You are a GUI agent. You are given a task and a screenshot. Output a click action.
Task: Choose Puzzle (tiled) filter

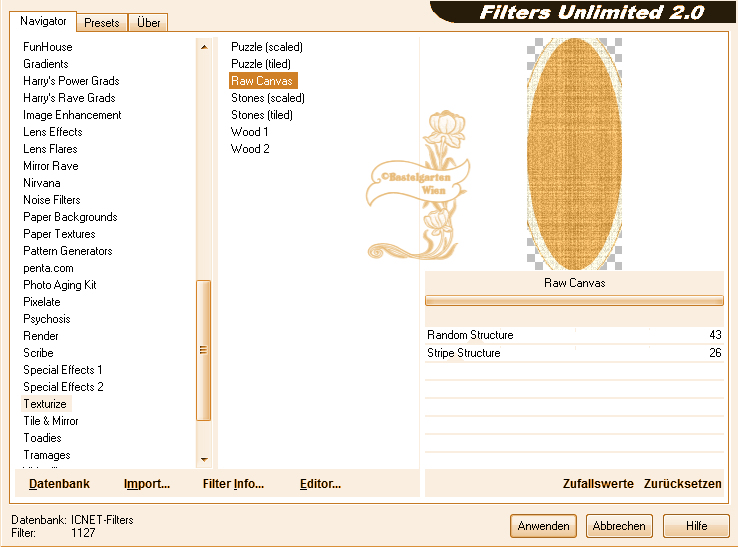click(x=261, y=64)
